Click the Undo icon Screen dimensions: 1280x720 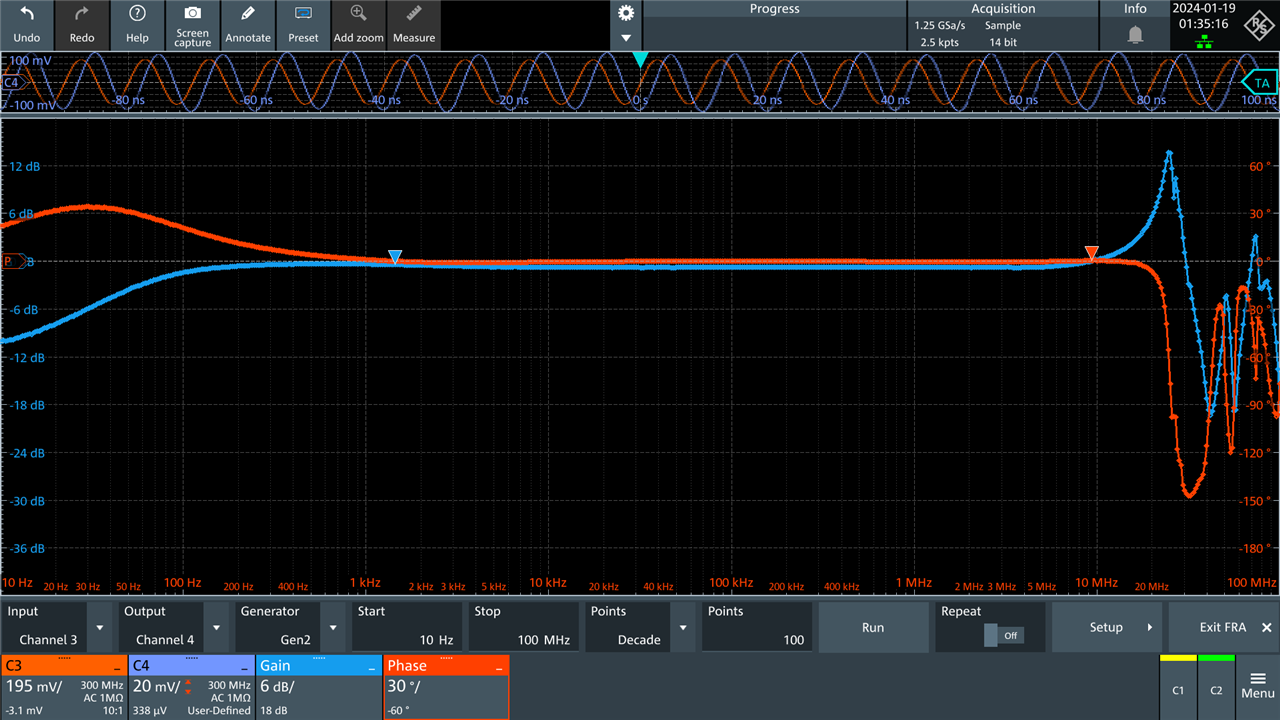[x=27, y=14]
